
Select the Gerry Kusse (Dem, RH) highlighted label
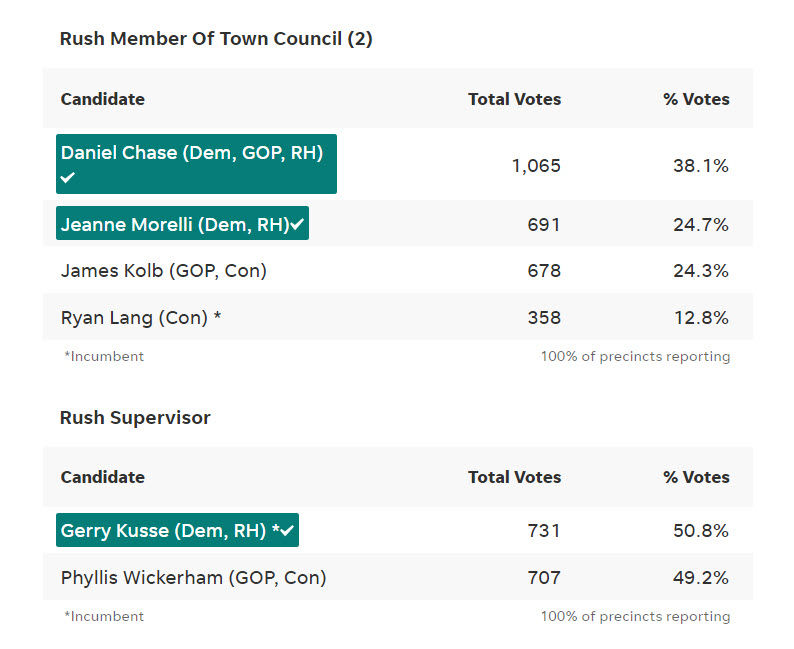177,530
